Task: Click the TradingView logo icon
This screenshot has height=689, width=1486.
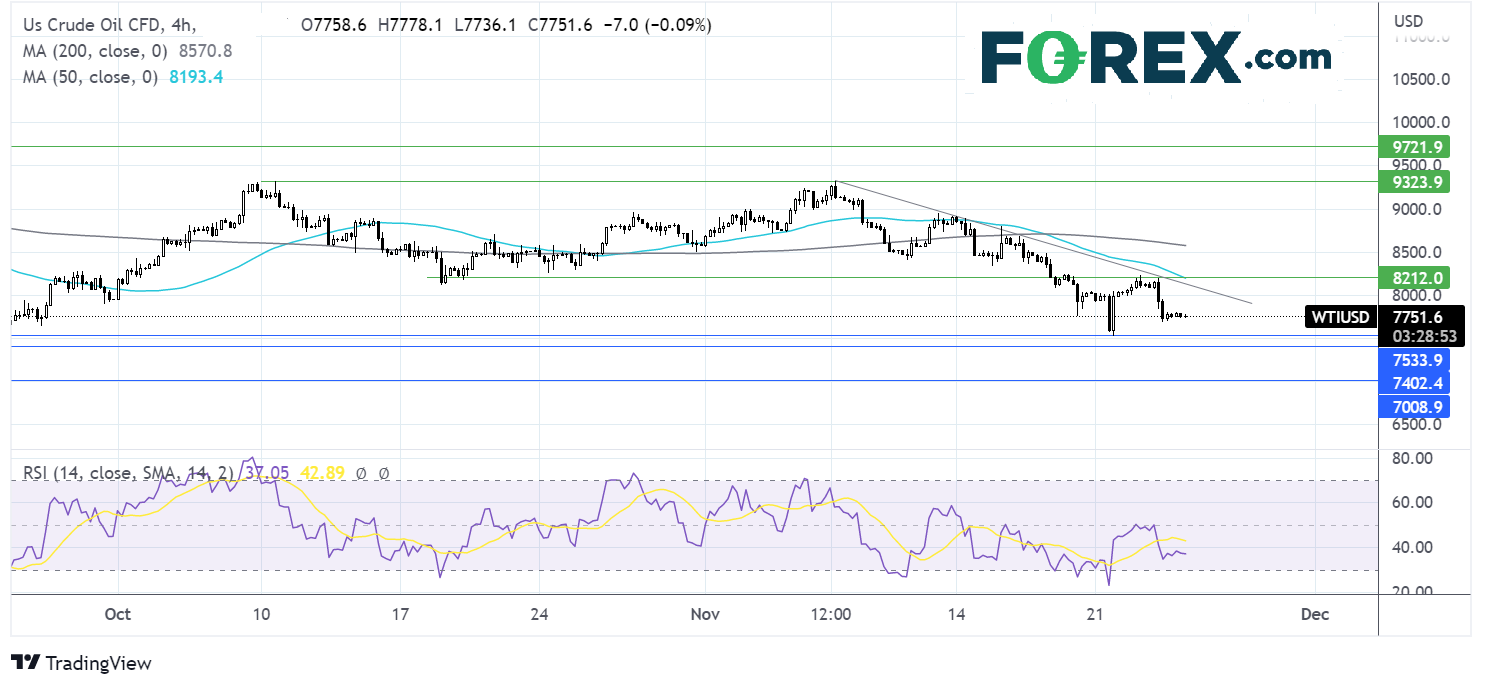Action: [25, 663]
